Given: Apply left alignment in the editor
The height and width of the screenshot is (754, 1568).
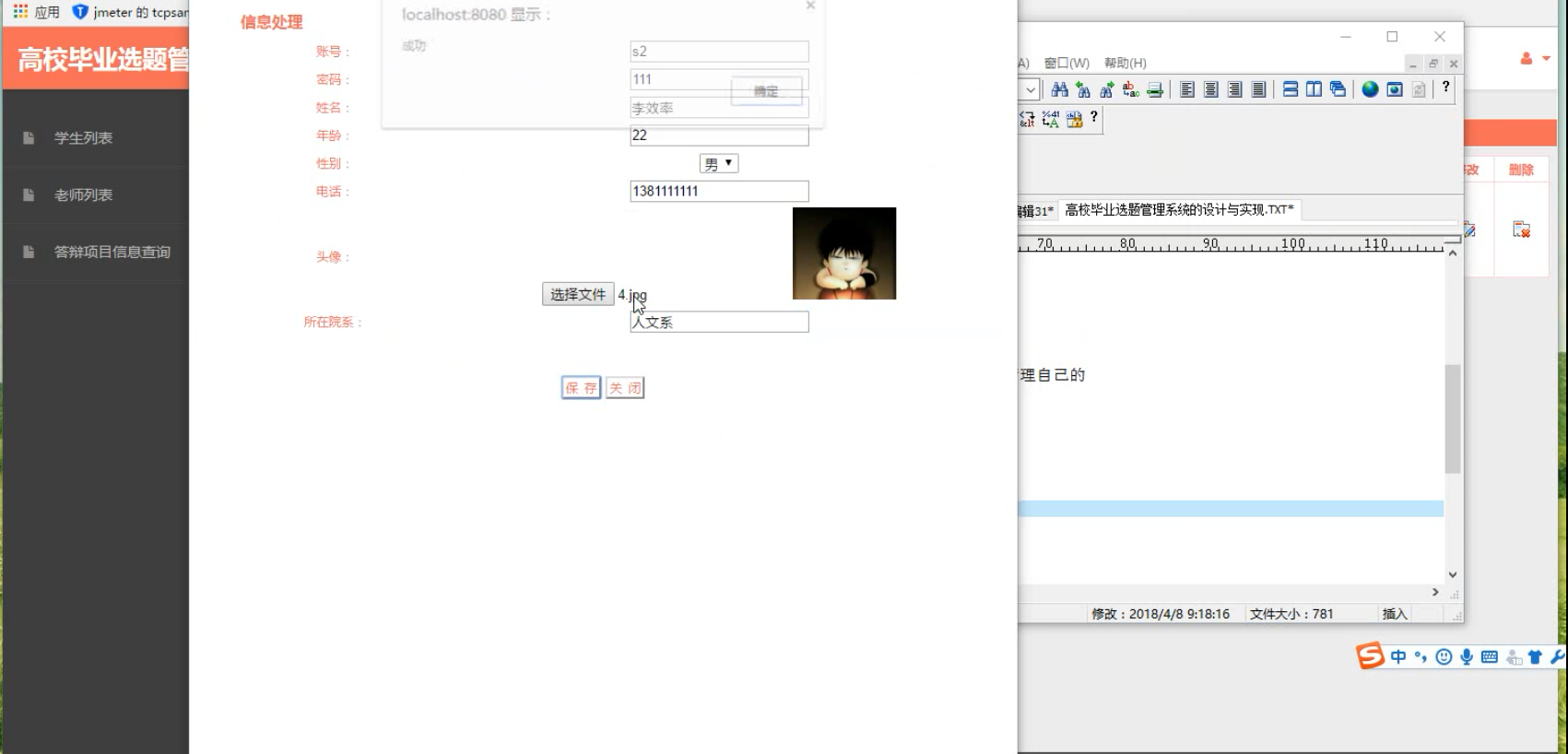Looking at the screenshot, I should (x=1187, y=89).
